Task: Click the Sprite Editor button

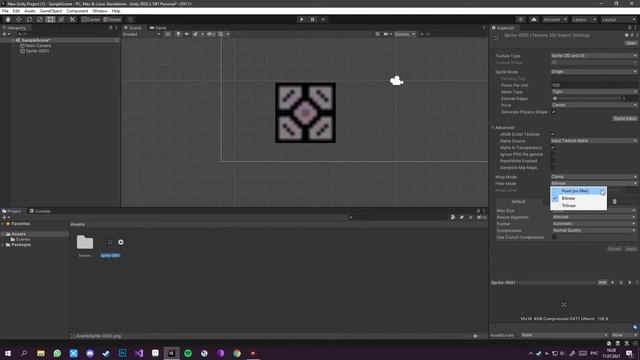Action: point(625,118)
